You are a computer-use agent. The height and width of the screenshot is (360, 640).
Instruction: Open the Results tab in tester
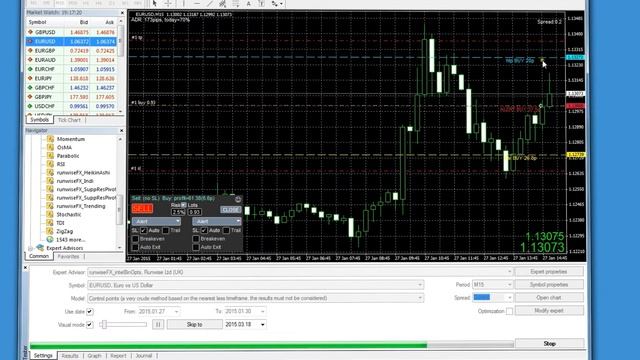click(70, 356)
